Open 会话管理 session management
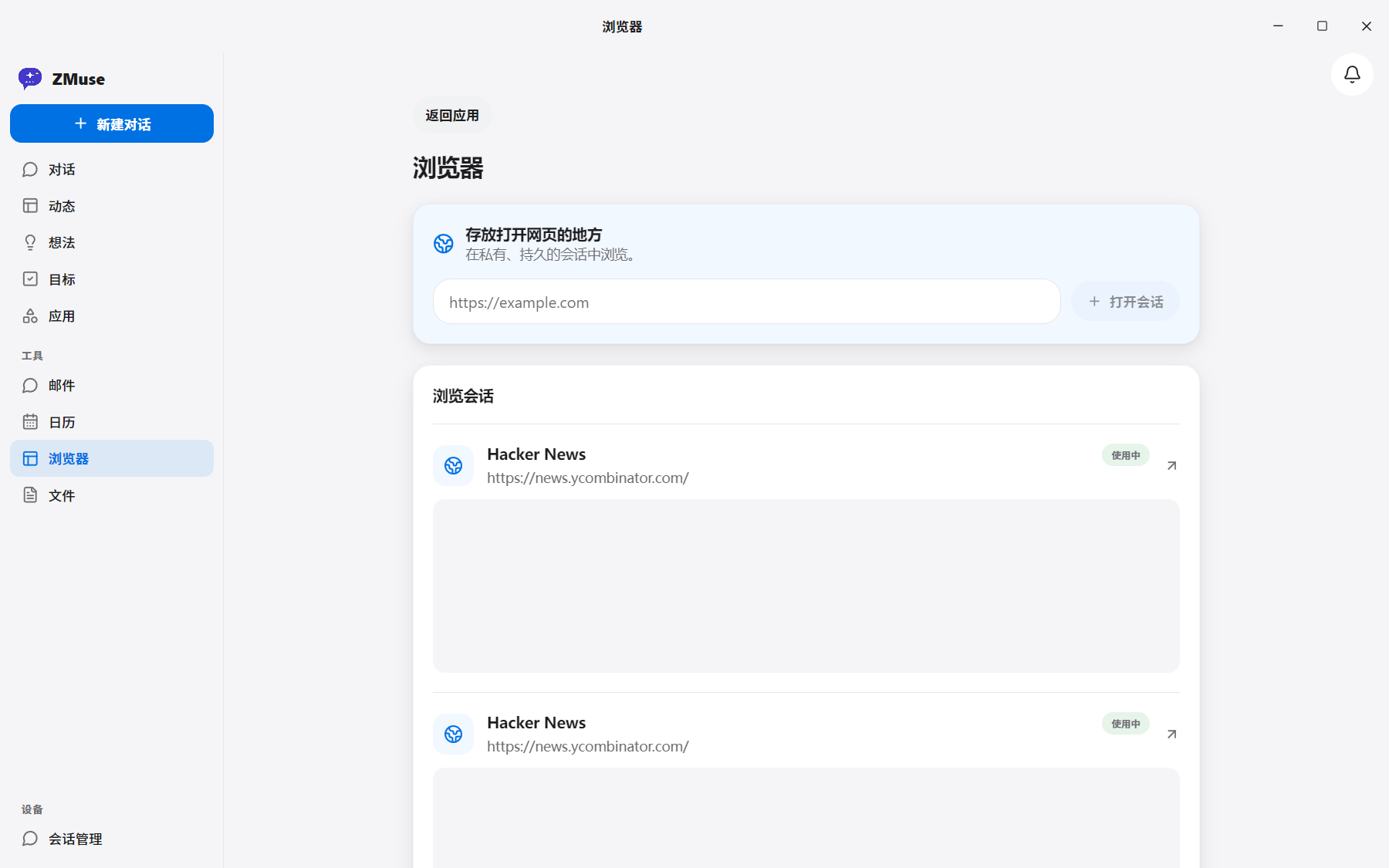Image resolution: width=1389 pixels, height=868 pixels. pyautogui.click(x=112, y=839)
